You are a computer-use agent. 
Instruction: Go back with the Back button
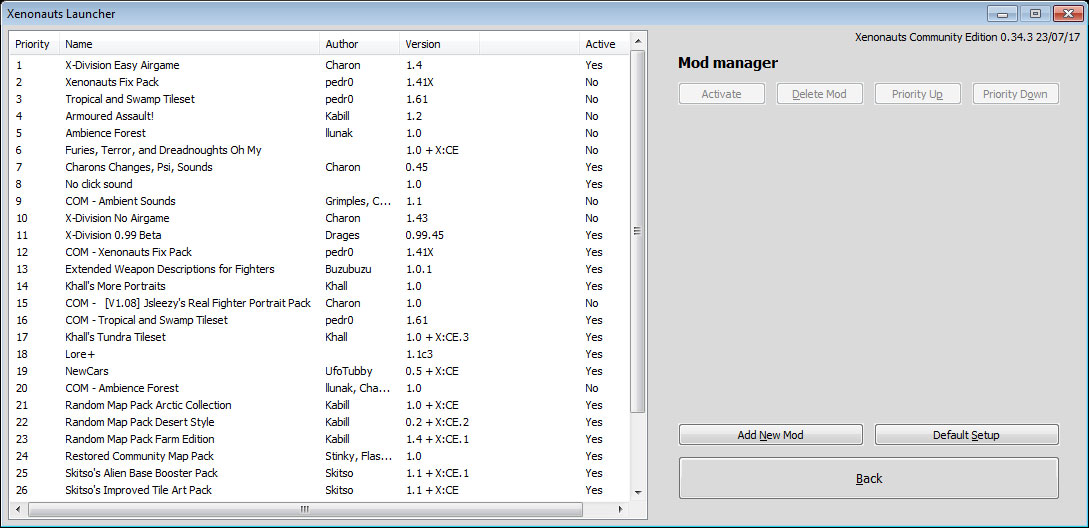[x=868, y=478]
